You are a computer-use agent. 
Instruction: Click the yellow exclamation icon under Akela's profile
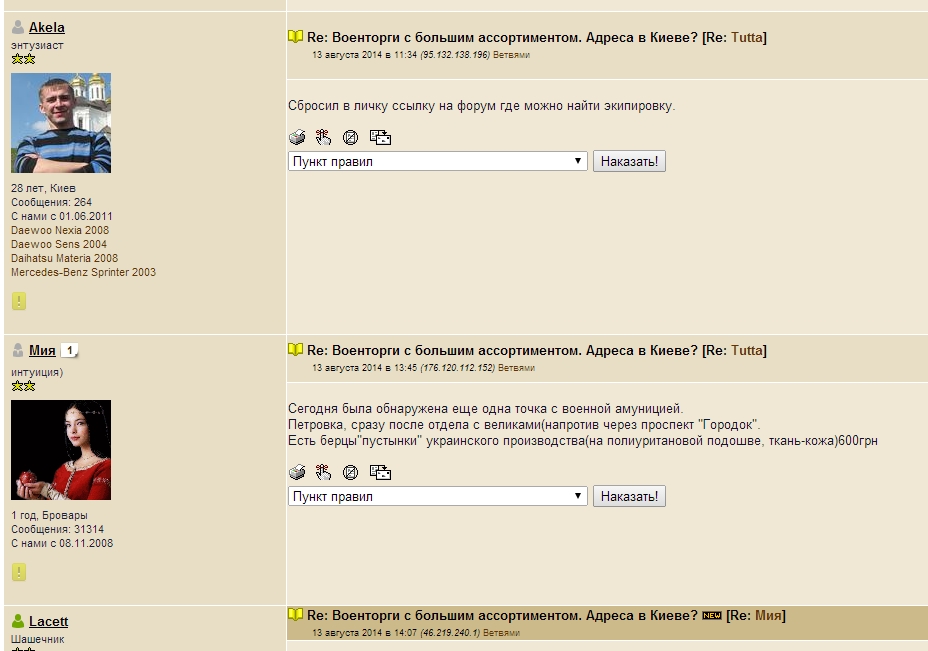19,301
